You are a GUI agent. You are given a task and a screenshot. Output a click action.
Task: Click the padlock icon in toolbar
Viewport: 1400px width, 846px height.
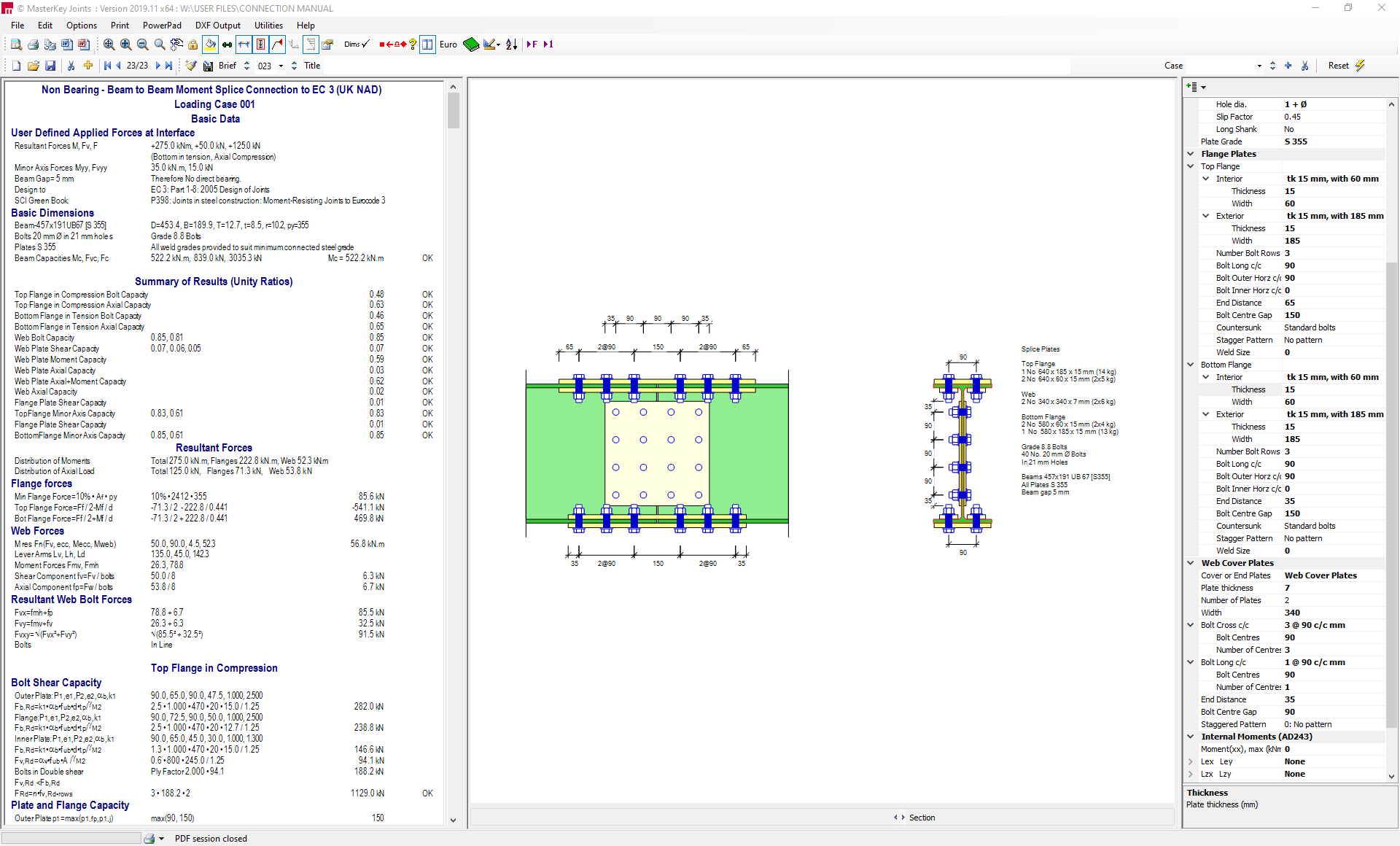(193, 44)
